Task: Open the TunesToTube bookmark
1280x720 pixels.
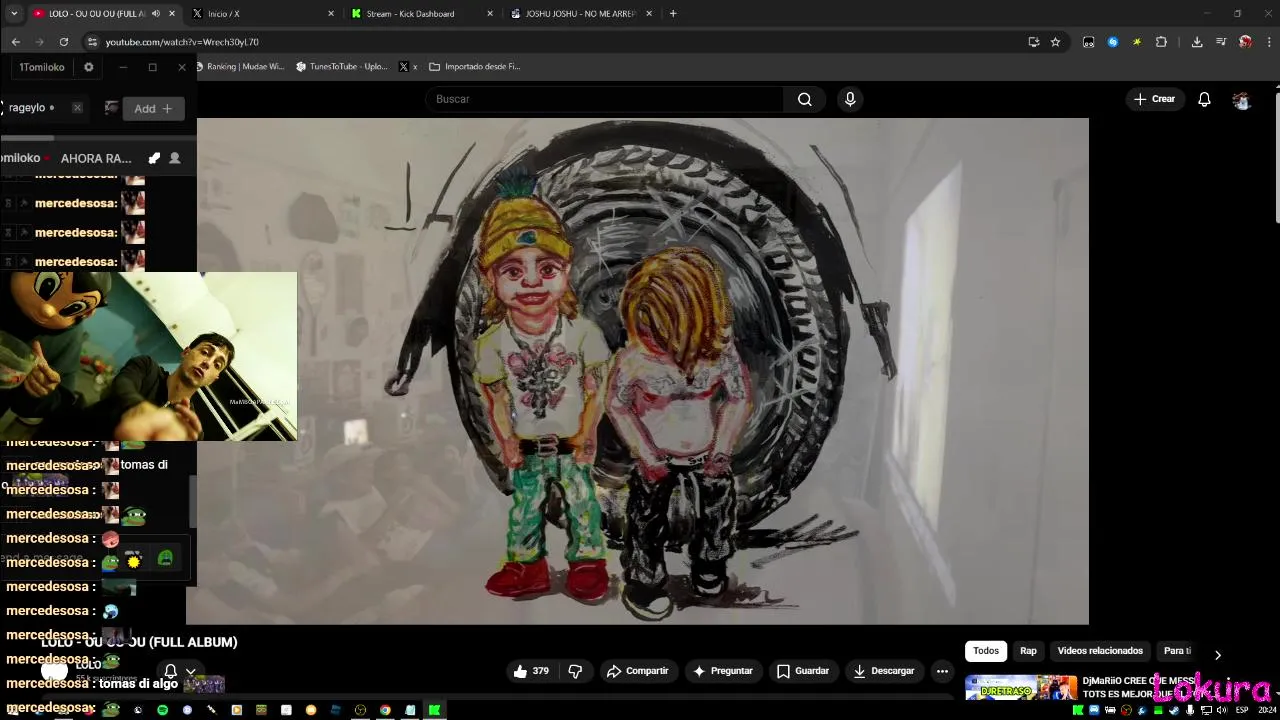Action: pos(341,67)
